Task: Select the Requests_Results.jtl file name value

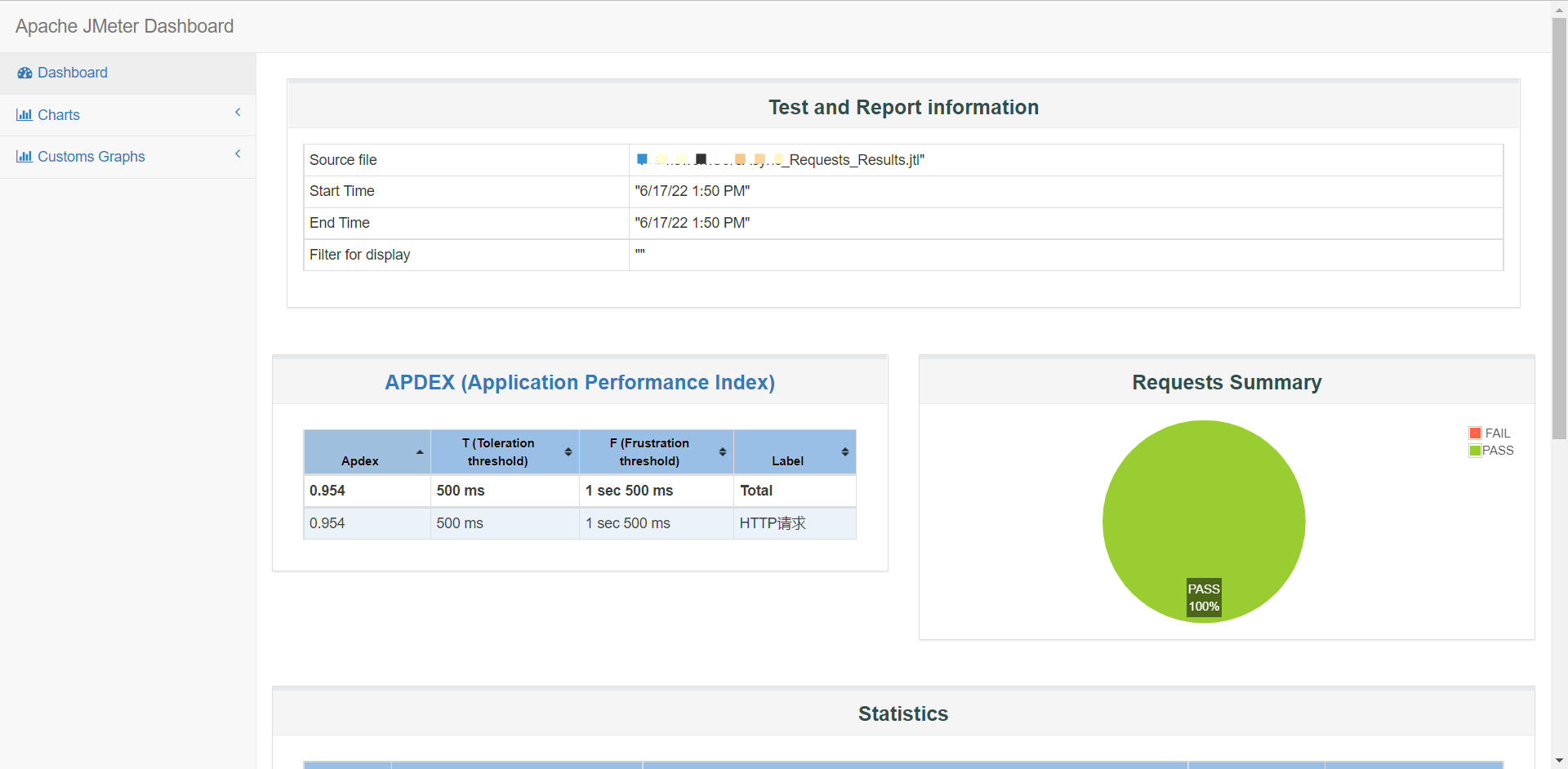Action: 780,160
